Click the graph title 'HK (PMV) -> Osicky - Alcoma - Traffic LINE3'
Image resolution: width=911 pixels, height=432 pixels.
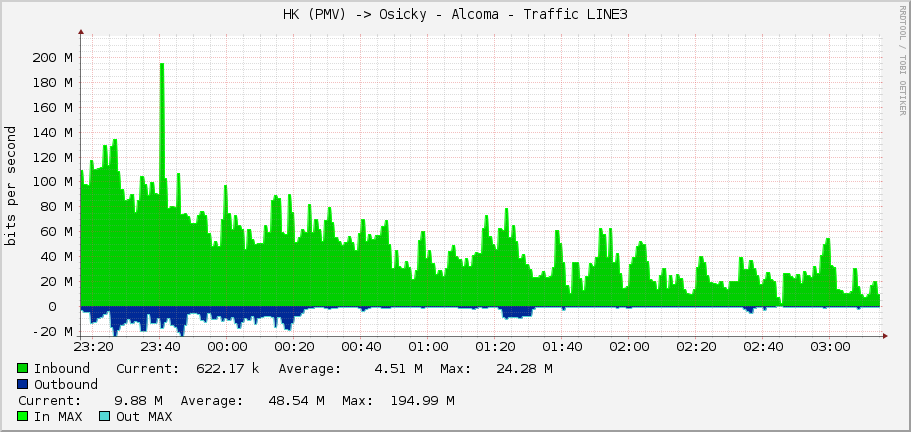[x=455, y=15]
